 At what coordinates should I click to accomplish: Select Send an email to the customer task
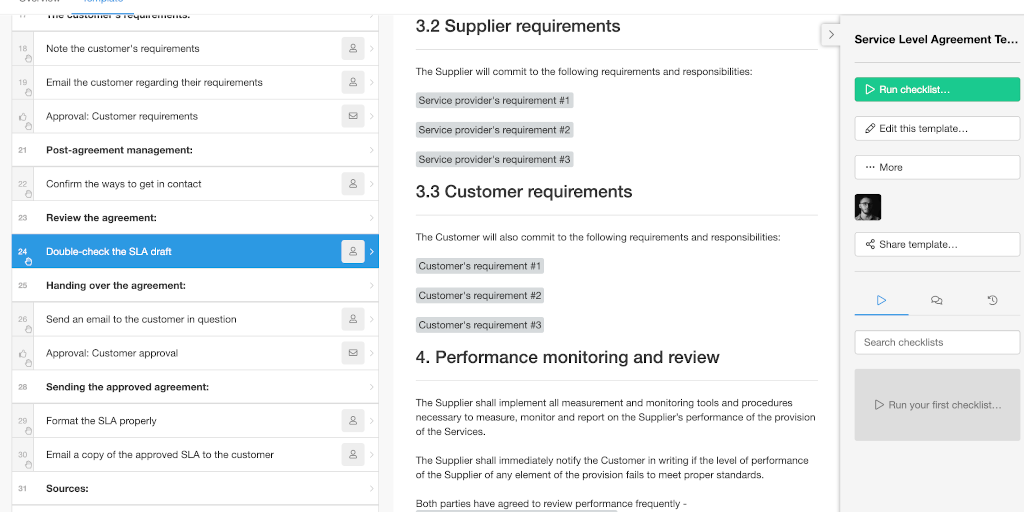pyautogui.click(x=195, y=319)
